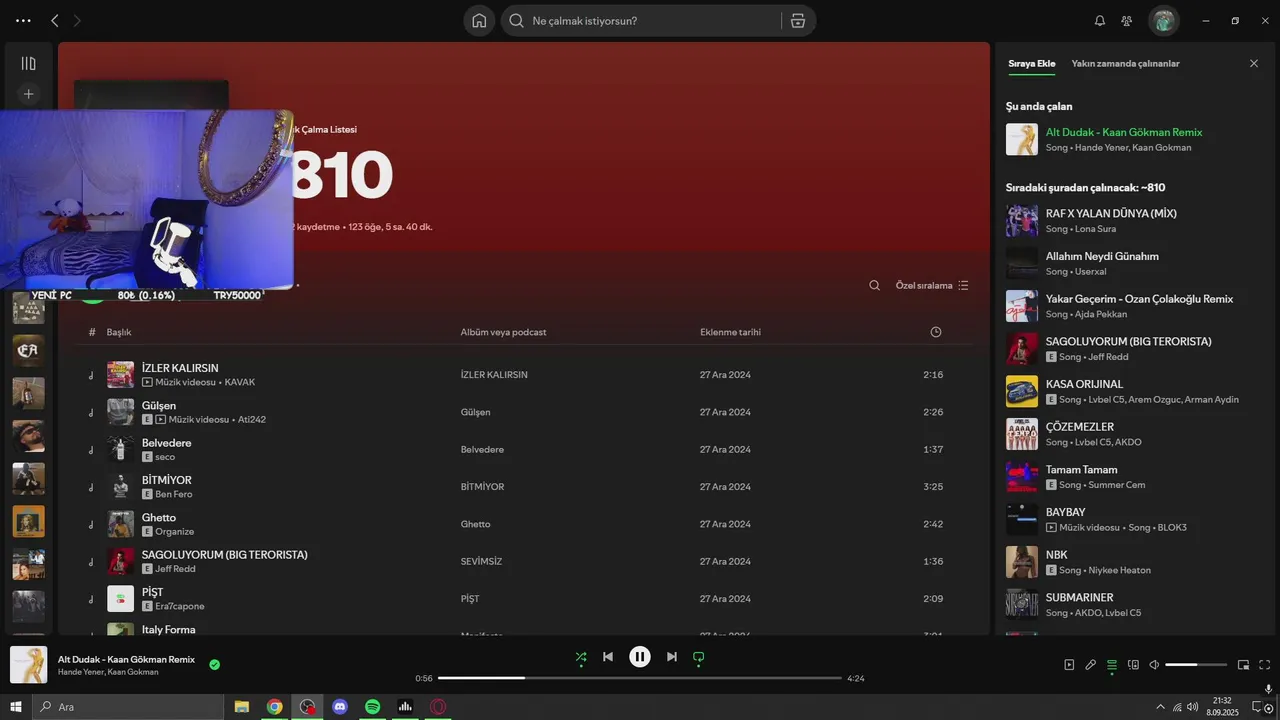Mute with the volume speaker icon

1154,664
